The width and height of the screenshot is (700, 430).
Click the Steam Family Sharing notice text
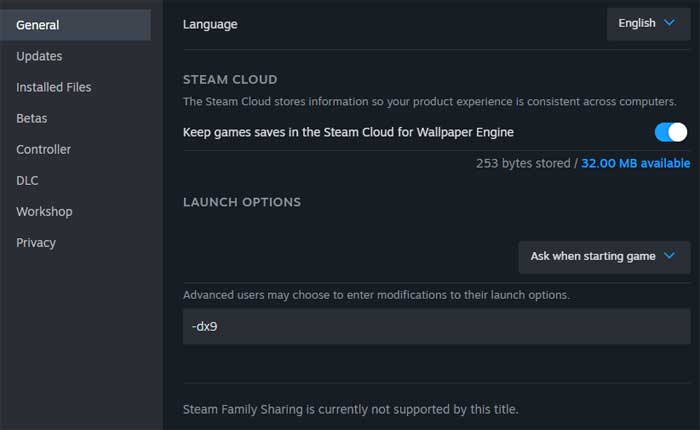350,409
